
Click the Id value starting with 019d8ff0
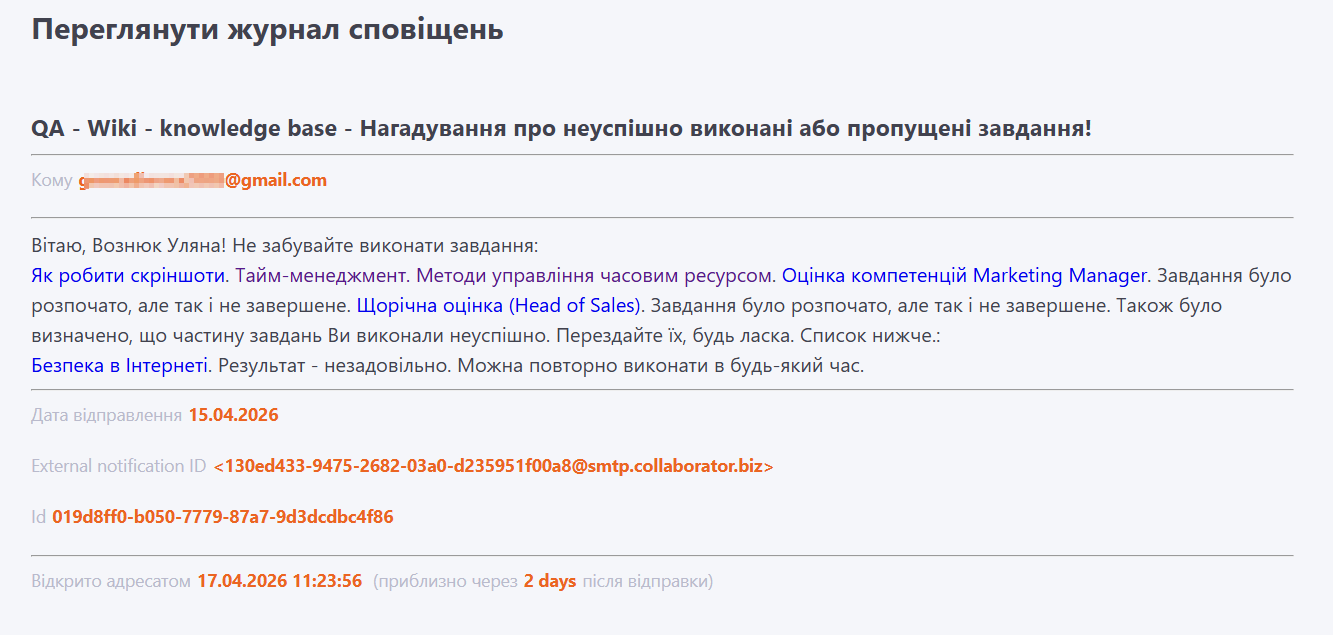222,517
